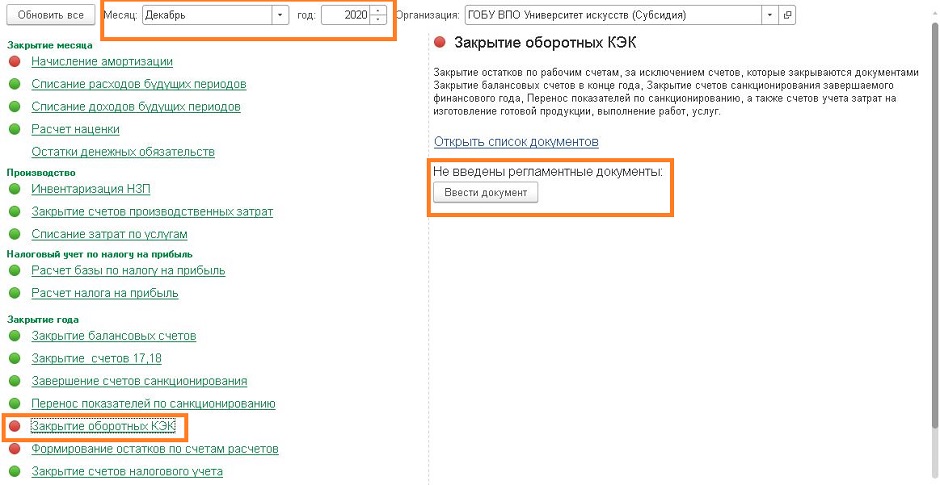Viewport: 940px width, 485px height.
Task: Click inside the year input field
Action: tap(345, 15)
